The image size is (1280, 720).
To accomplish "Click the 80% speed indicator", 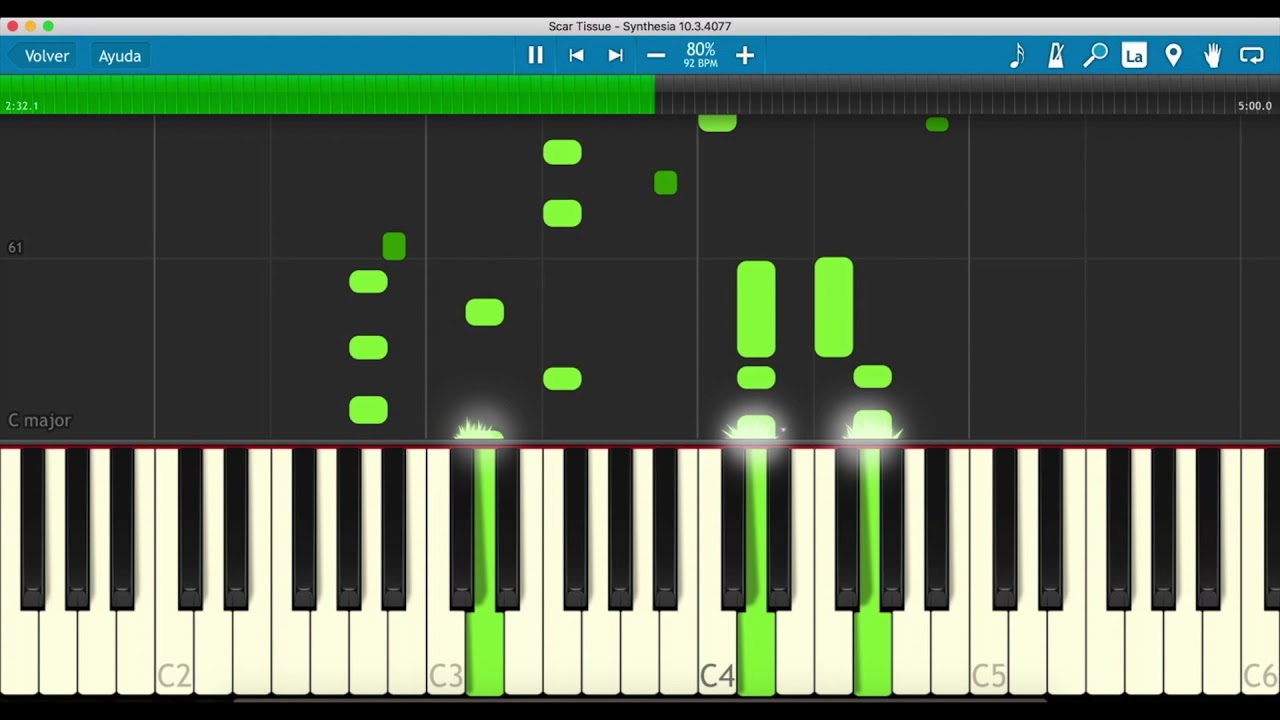I will tap(700, 55).
